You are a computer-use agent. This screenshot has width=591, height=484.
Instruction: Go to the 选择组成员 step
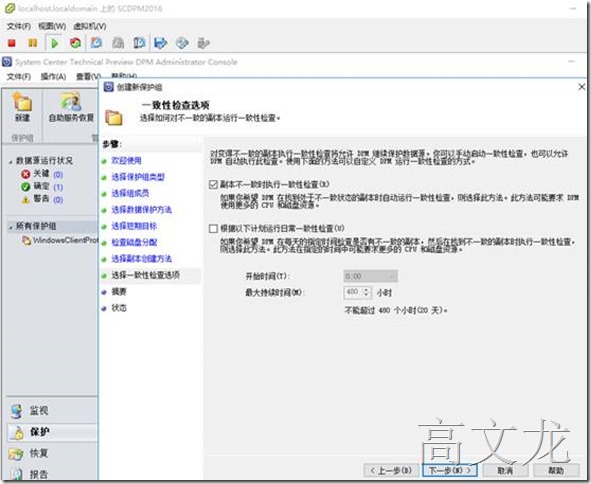tap(130, 193)
